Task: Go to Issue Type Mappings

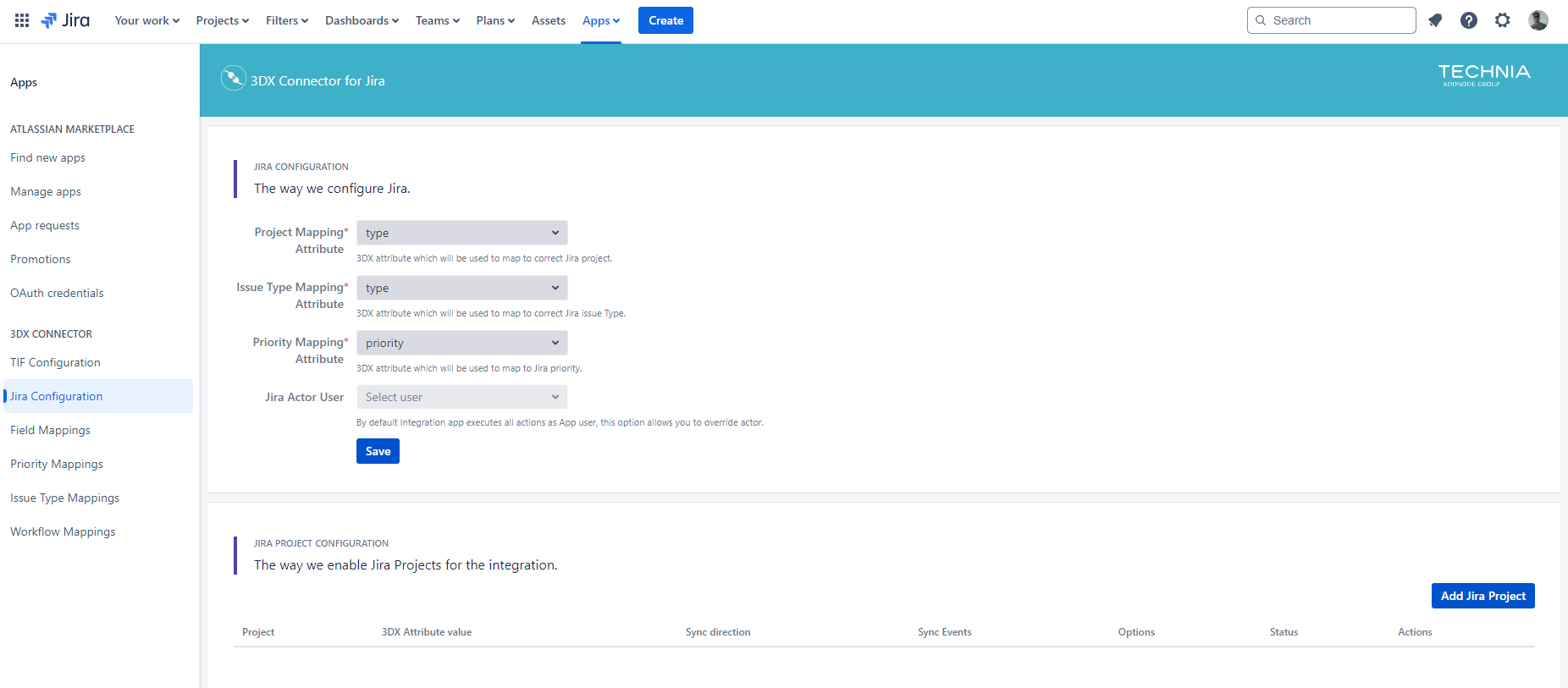Action: coord(64,498)
